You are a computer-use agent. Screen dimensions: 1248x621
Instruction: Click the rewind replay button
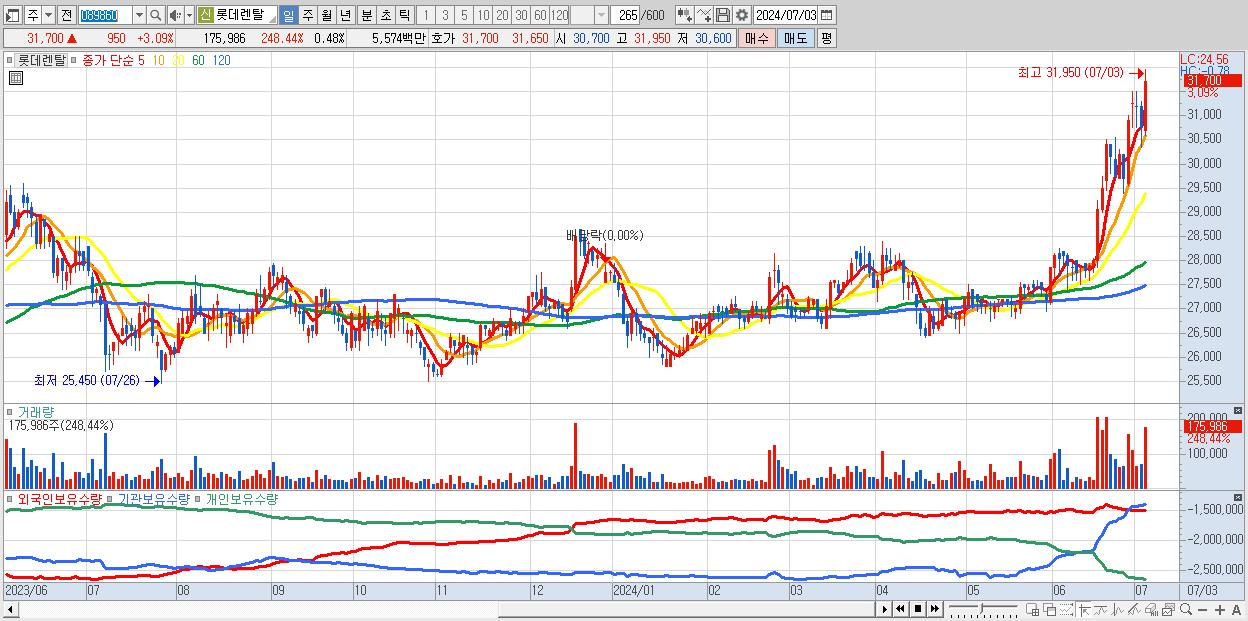click(x=900, y=609)
